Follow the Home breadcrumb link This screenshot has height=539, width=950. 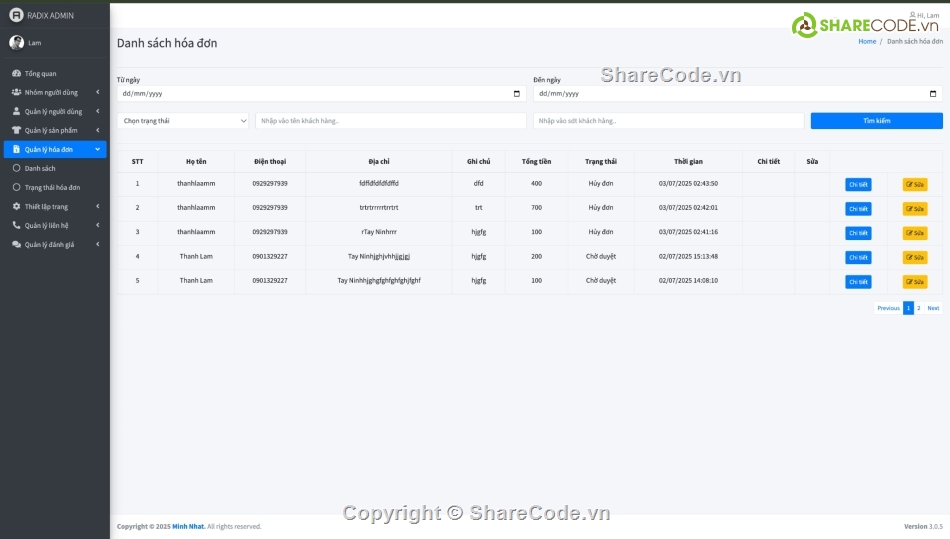(867, 41)
